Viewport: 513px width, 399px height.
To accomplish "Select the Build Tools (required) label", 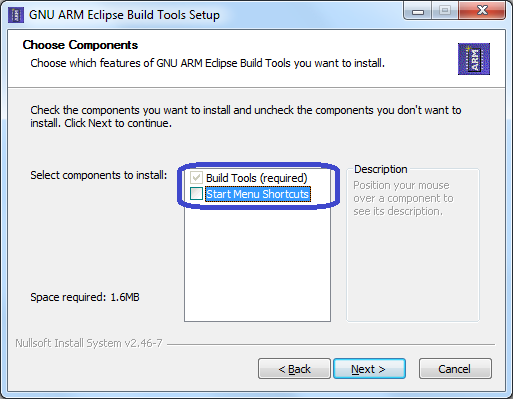I will tap(256, 178).
